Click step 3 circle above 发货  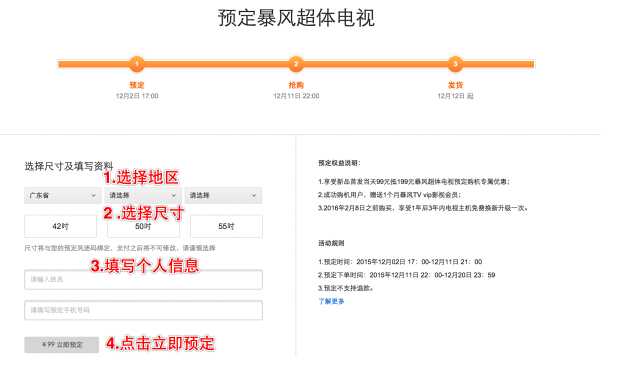pyautogui.click(x=456, y=64)
